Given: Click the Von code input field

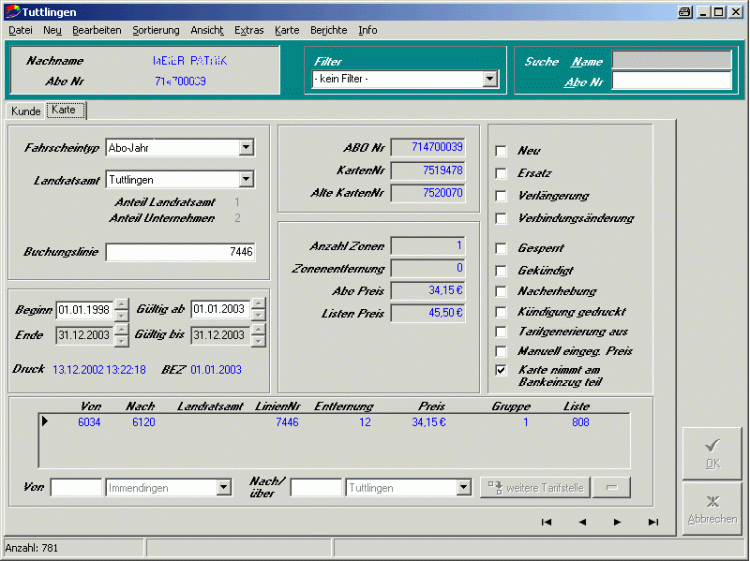Looking at the screenshot, I should [x=76, y=488].
